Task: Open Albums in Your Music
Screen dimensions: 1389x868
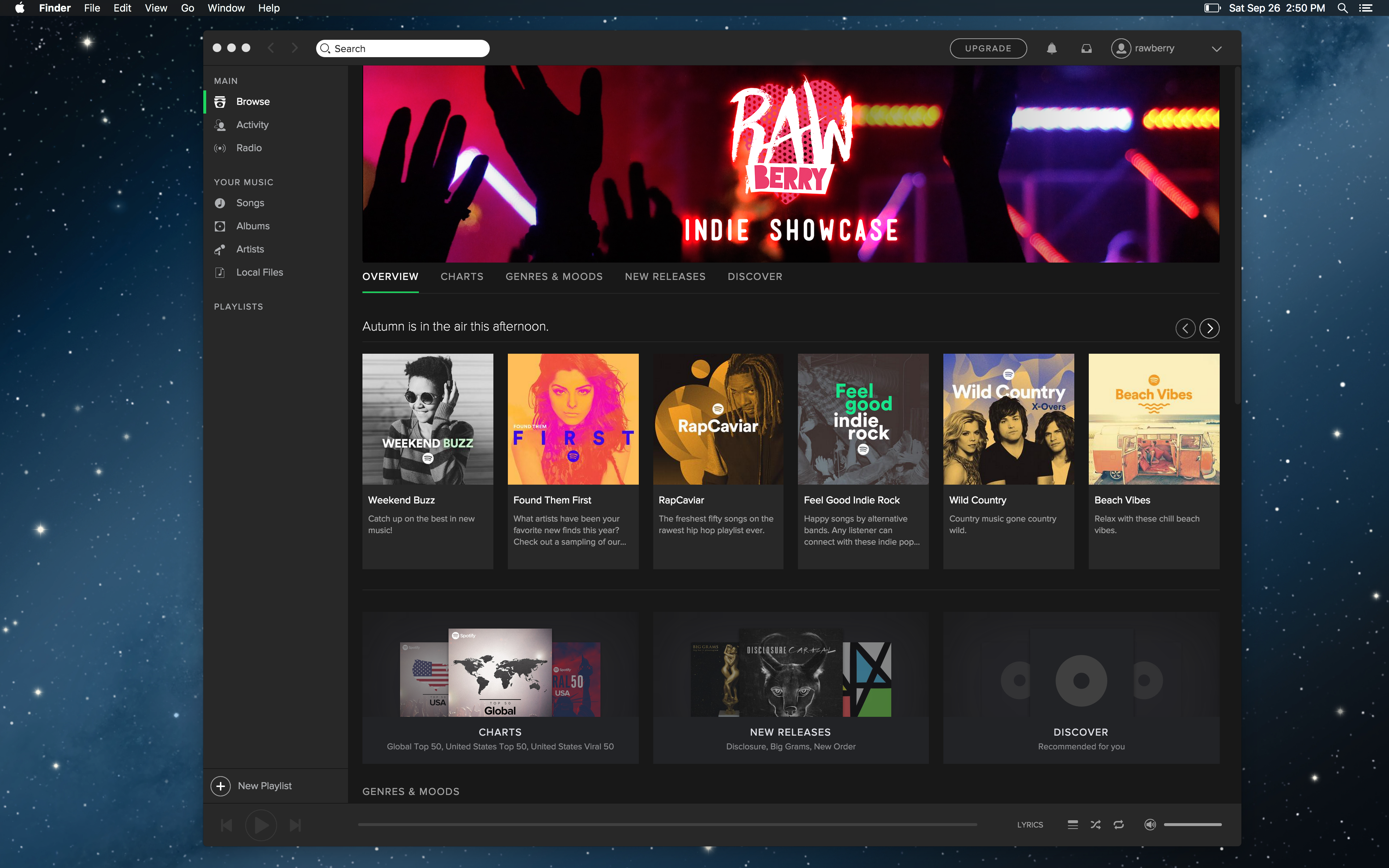Action: [x=252, y=226]
